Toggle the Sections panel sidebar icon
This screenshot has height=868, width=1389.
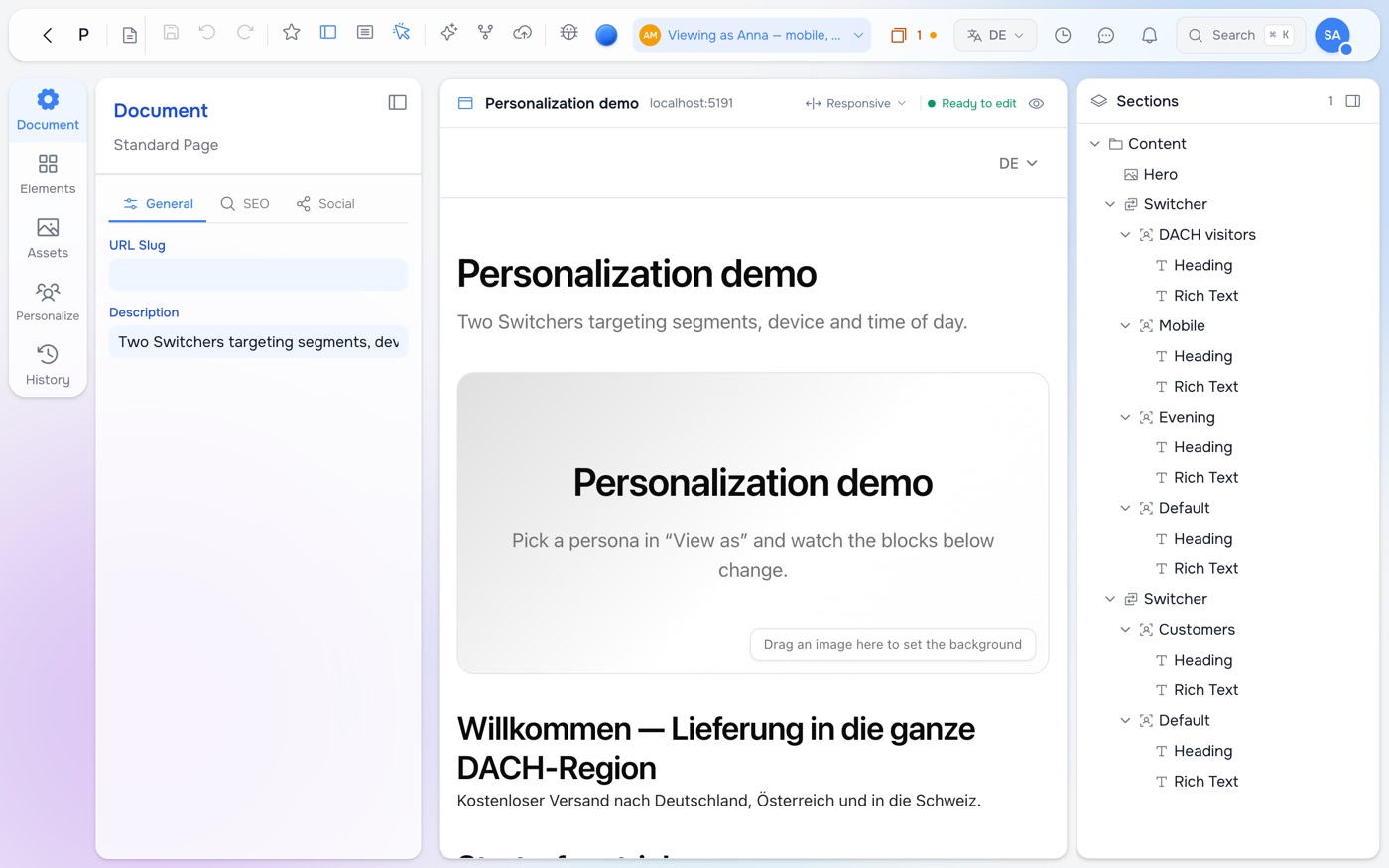pyautogui.click(x=1352, y=101)
